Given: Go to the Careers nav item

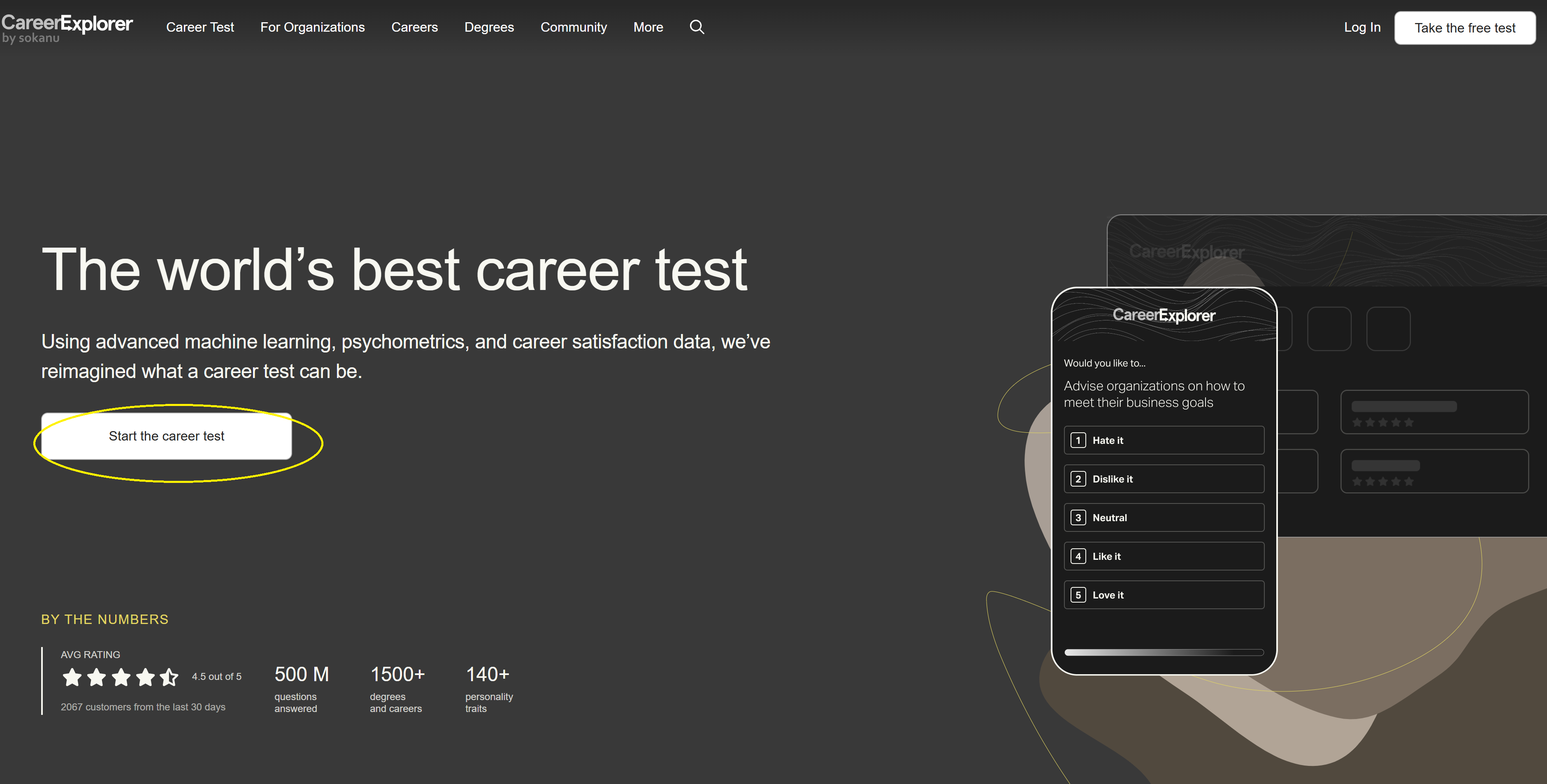Looking at the screenshot, I should [414, 27].
